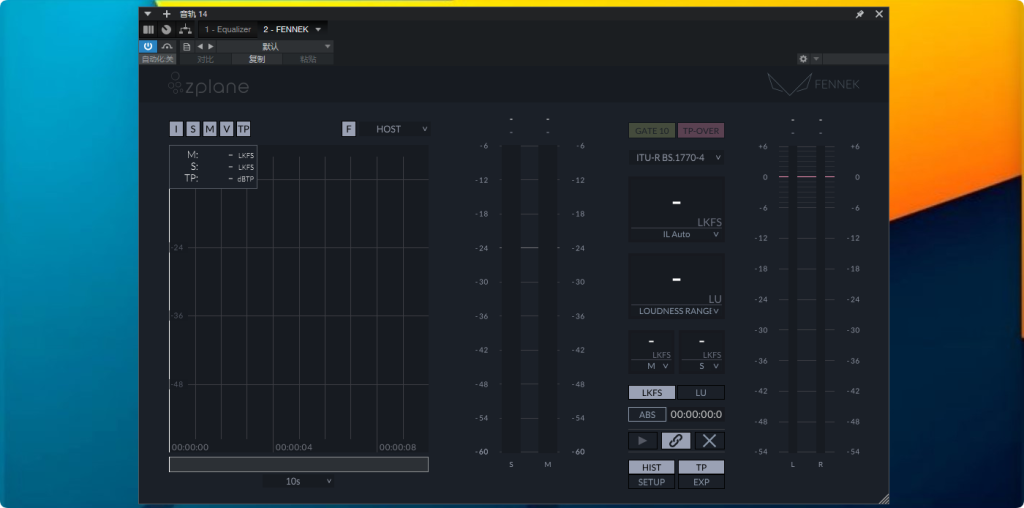The image size is (1024, 508).
Task: Click the 粘贴 paste button
Action: [x=308, y=59]
